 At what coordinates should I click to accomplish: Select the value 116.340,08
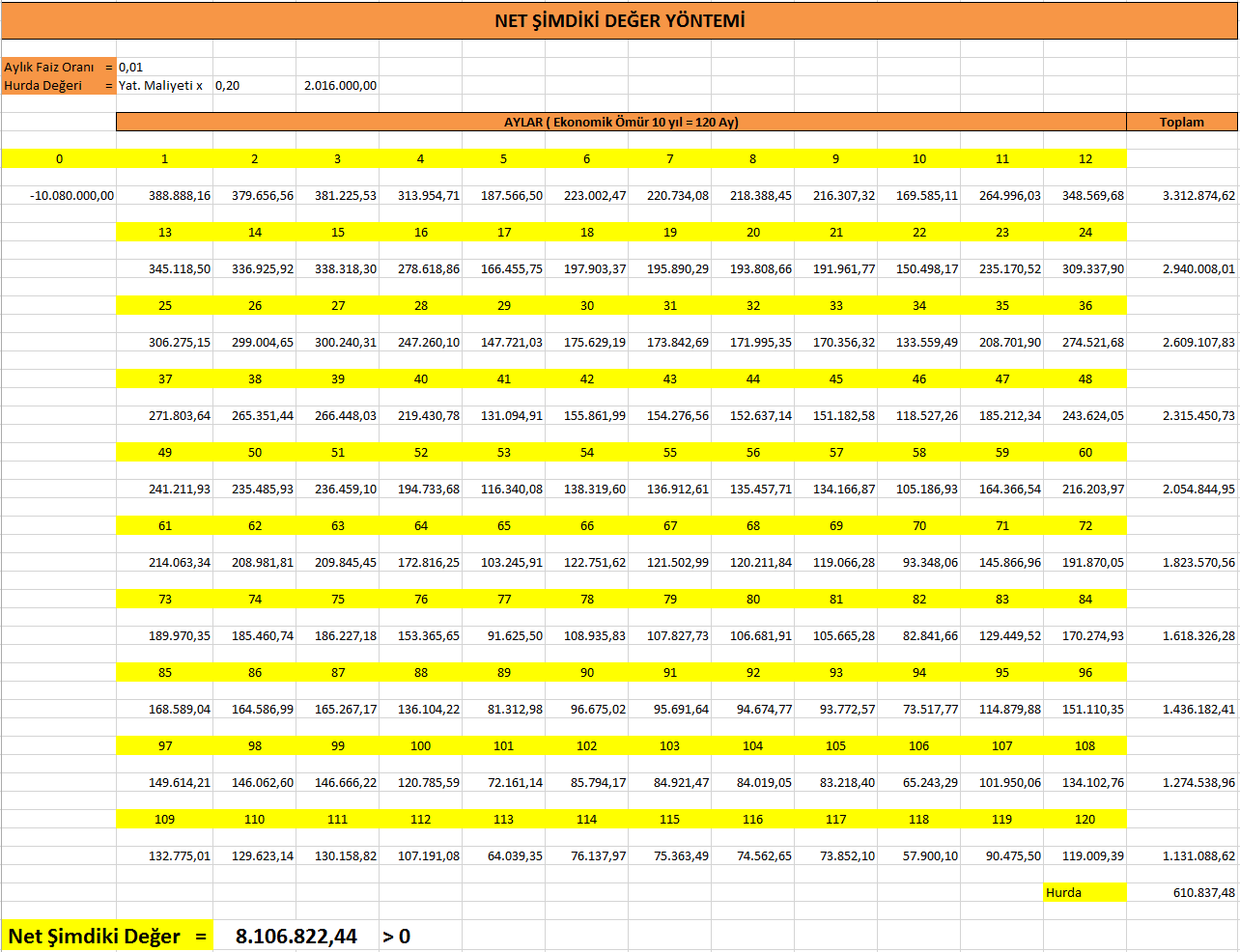tap(512, 490)
